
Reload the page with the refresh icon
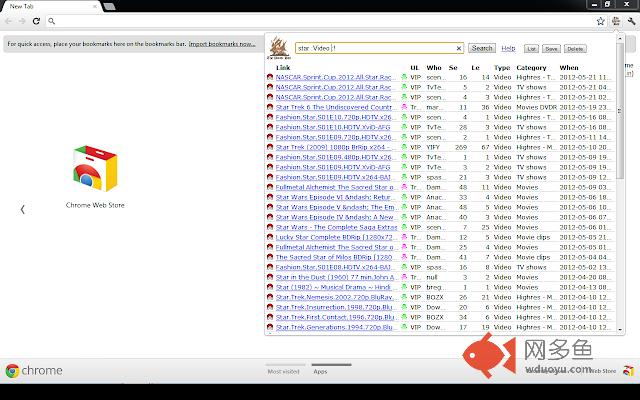pyautogui.click(x=36, y=21)
